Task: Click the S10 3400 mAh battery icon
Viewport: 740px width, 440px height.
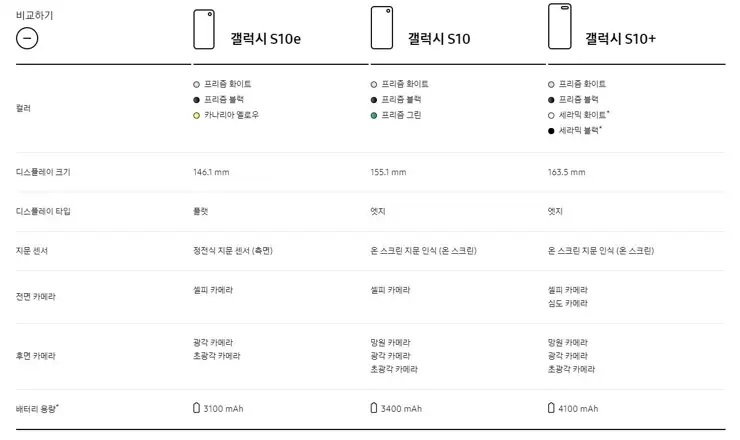Action: pos(374,408)
